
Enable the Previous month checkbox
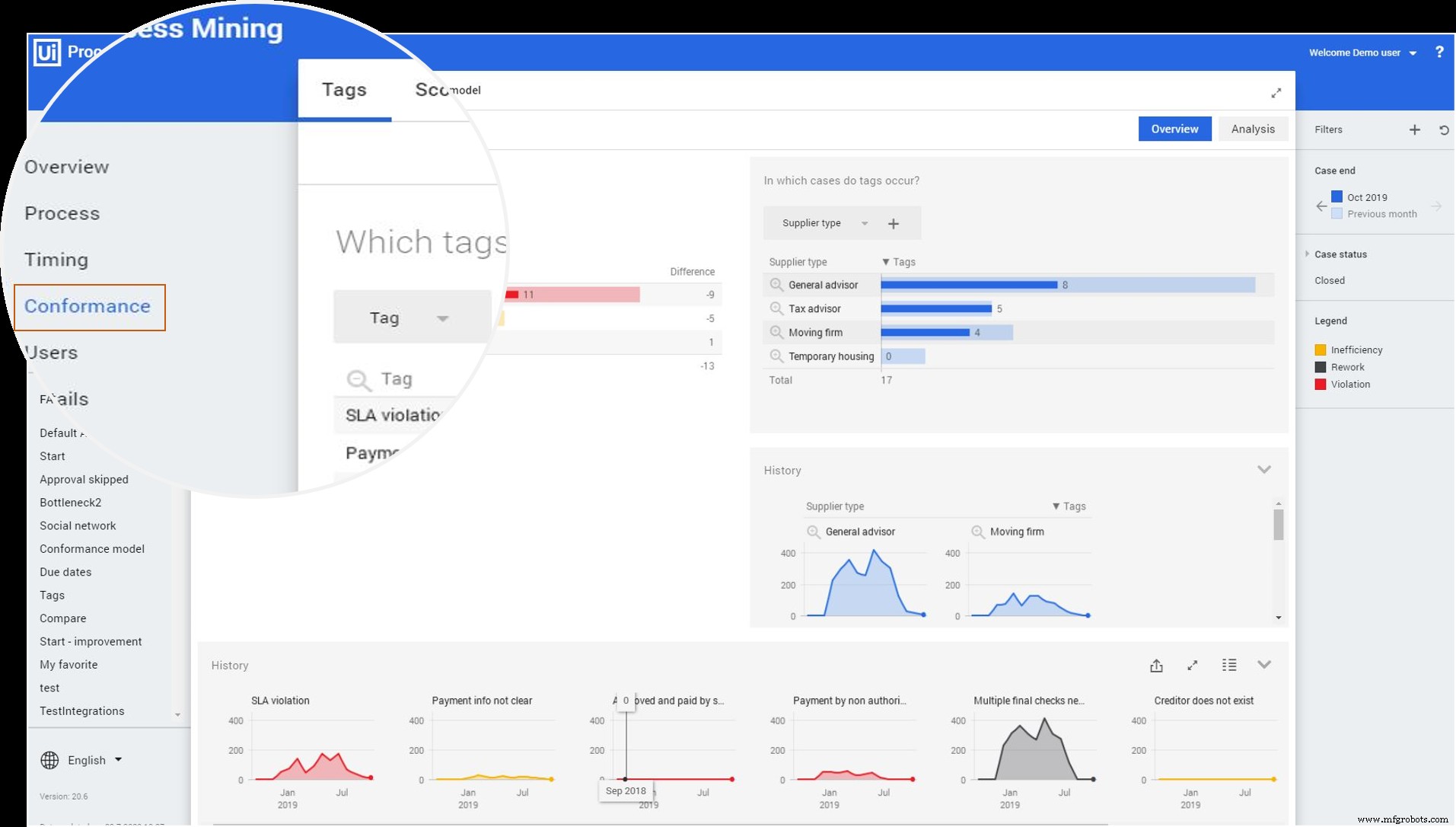click(x=1337, y=213)
